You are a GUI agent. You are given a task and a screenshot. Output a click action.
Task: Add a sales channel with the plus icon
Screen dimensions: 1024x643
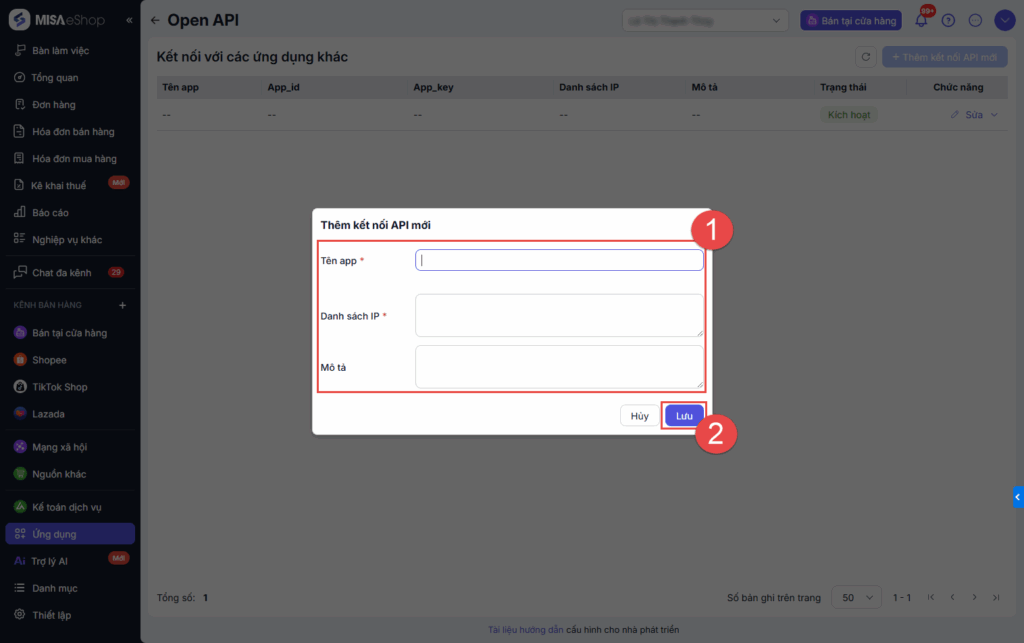click(122, 305)
